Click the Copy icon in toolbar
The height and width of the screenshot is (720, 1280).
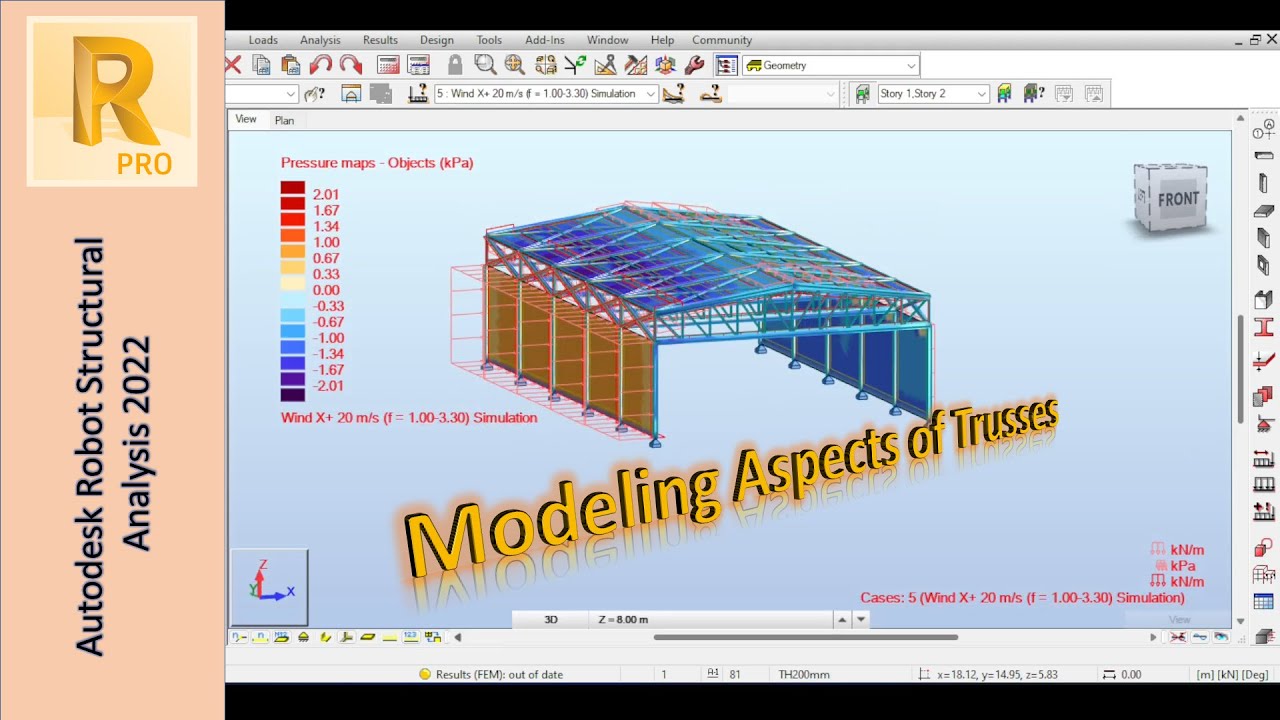coord(262,65)
